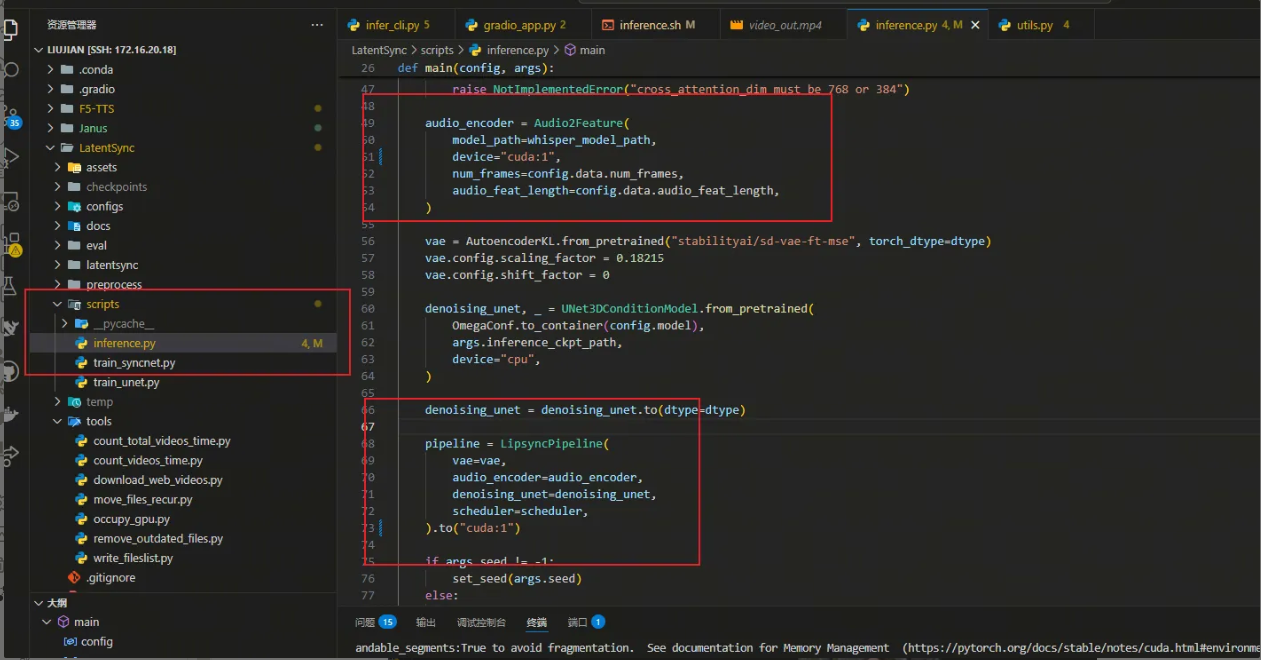Select the latentsync subfolder row
The image size is (1261, 660).
(184, 265)
